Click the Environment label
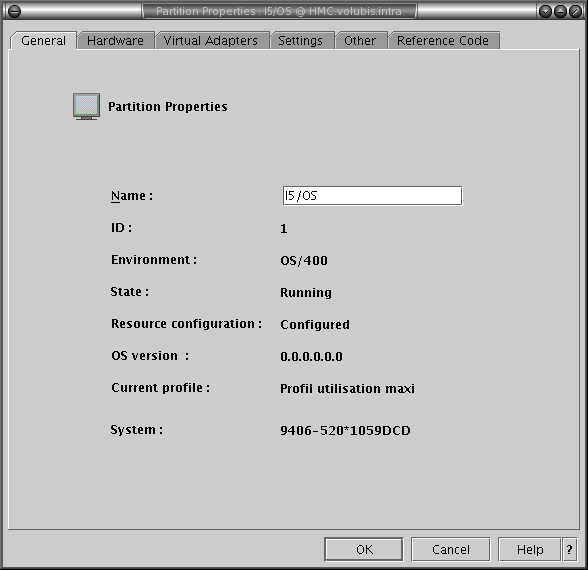 154,260
